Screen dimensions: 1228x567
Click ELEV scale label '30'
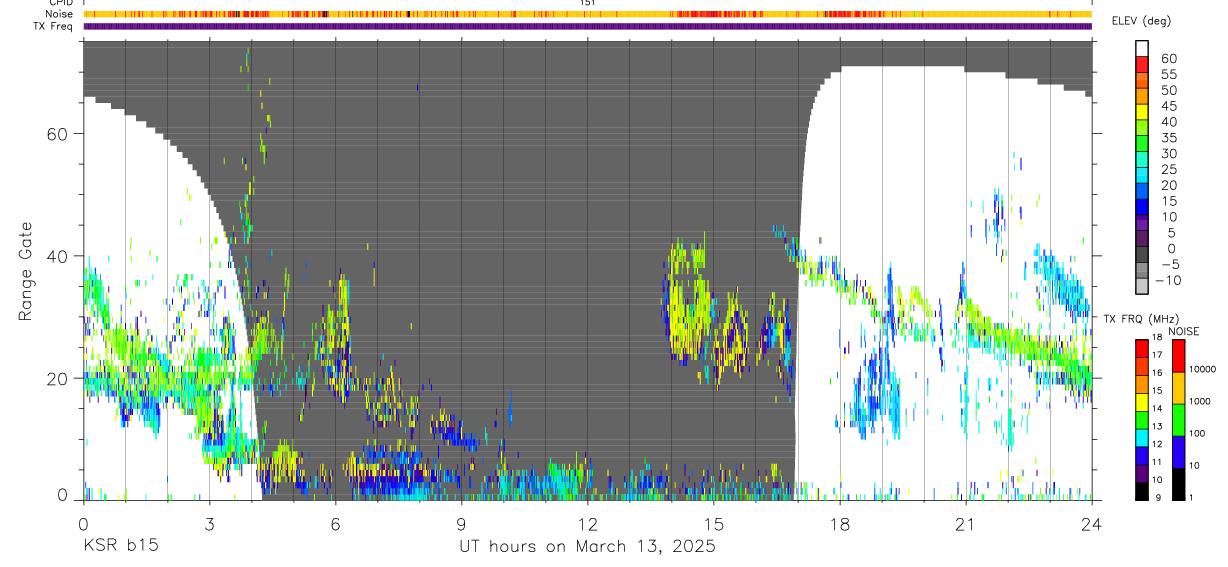click(x=1167, y=153)
